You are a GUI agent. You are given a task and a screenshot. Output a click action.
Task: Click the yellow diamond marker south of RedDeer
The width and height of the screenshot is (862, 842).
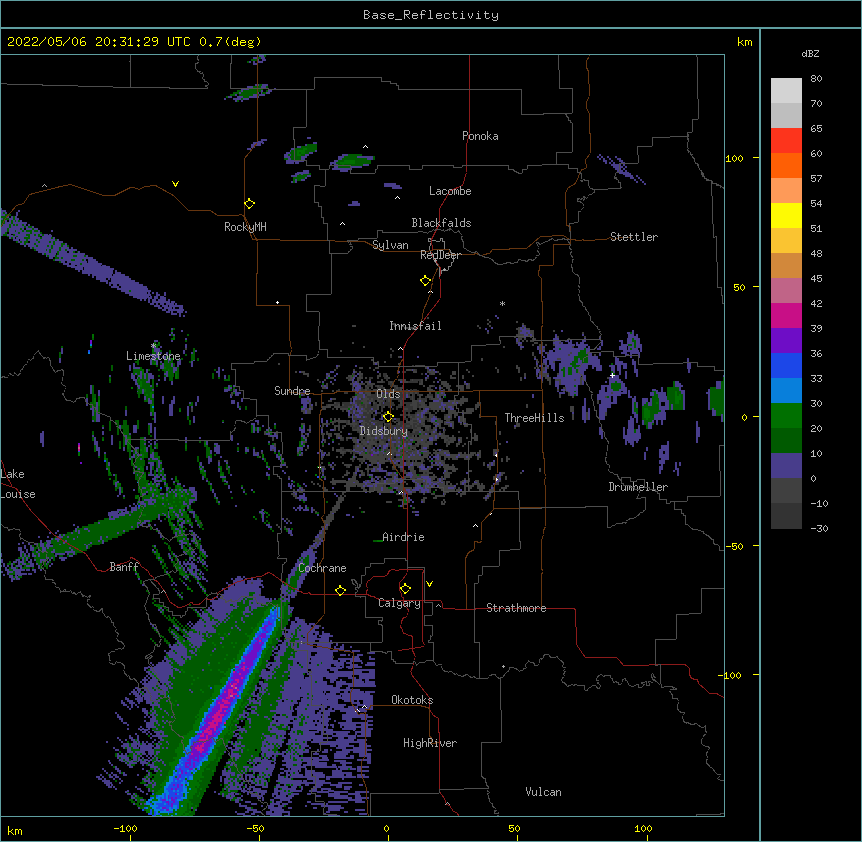[x=426, y=281]
